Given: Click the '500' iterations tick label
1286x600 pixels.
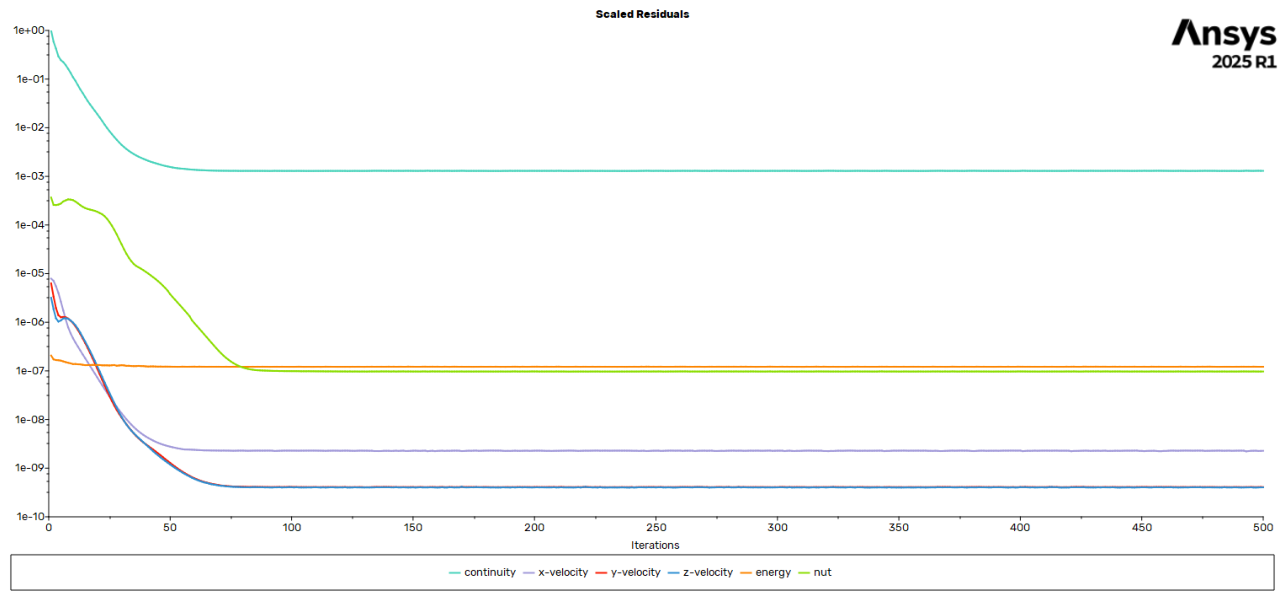Looking at the screenshot, I should [1263, 527].
